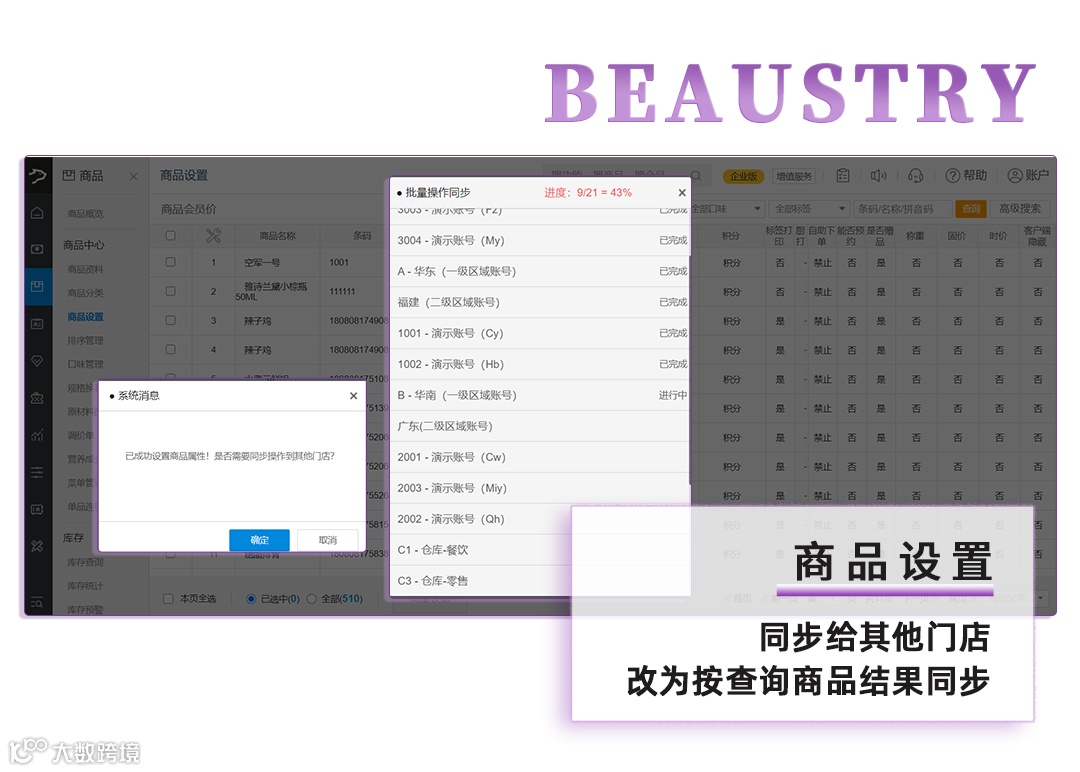This screenshot has height=772, width=1080.
Task: Click the 商品会员价 tab label
Action: (189, 209)
